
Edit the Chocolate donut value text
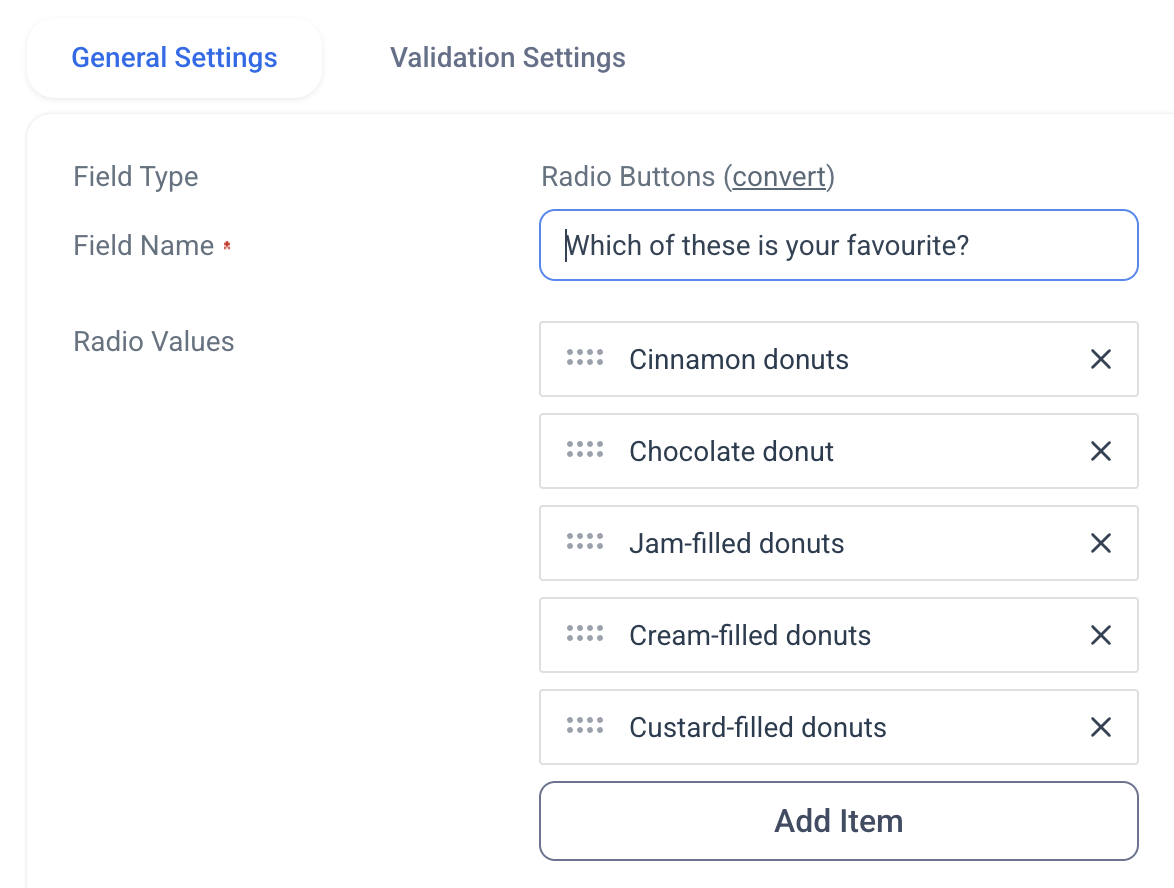pyautogui.click(x=732, y=451)
